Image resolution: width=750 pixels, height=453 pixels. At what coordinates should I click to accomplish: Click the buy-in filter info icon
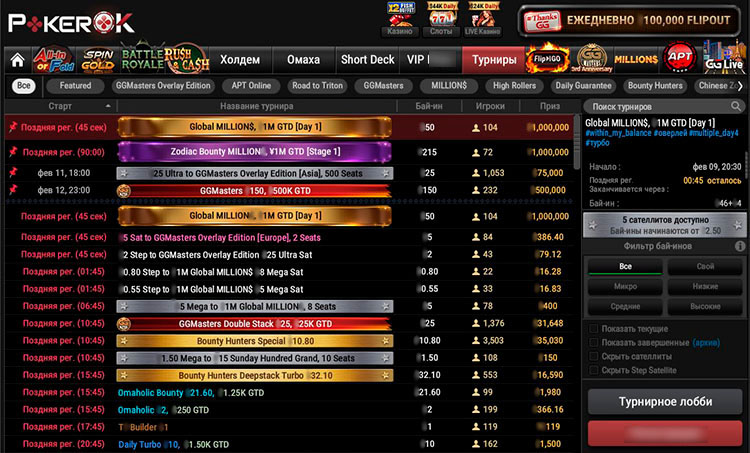(740, 246)
